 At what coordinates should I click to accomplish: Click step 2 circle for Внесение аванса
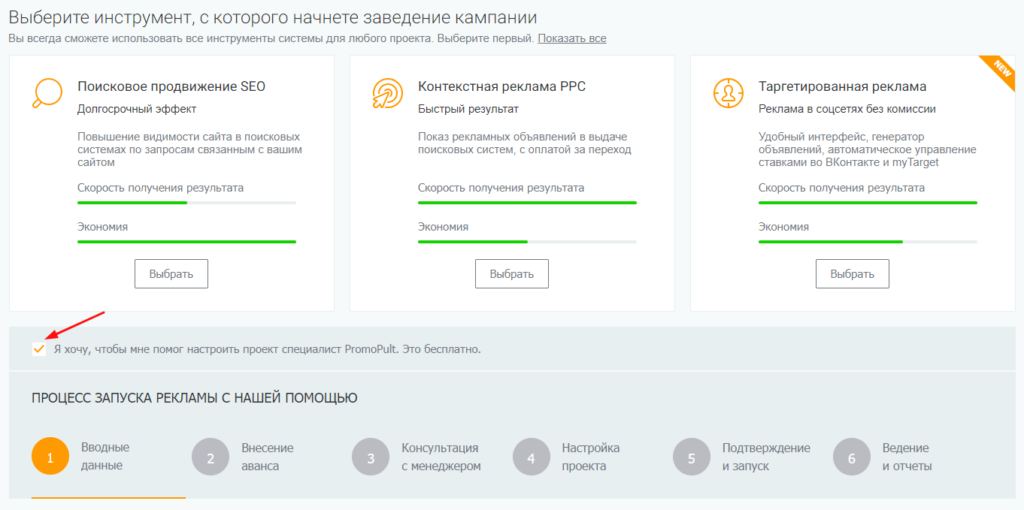[x=210, y=457]
